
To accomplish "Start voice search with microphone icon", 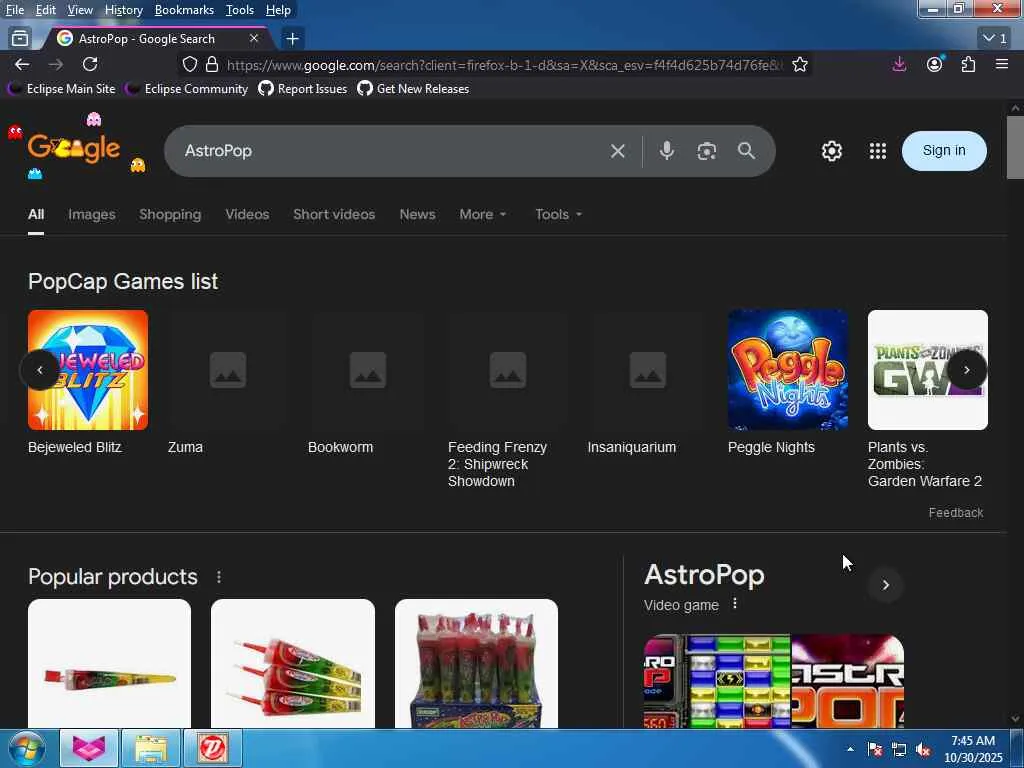I will [667, 151].
